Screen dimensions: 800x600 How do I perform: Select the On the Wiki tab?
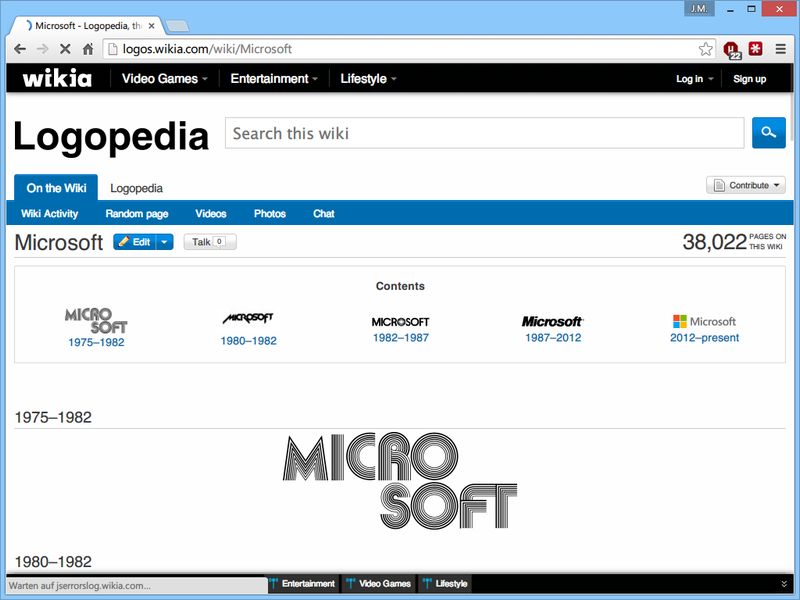[x=56, y=188]
